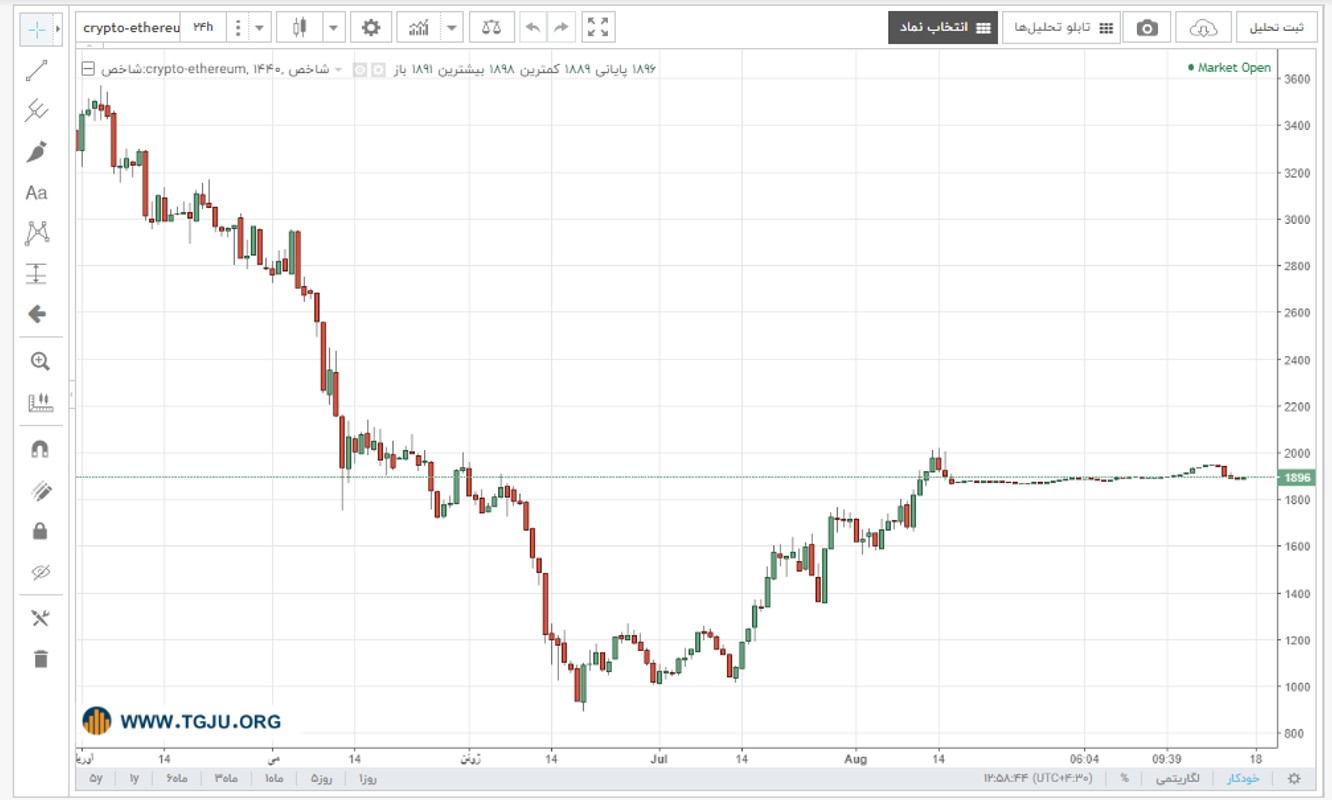The width and height of the screenshot is (1332, 800).
Task: Open the zoom-in magnifier tool
Action: click(x=40, y=362)
